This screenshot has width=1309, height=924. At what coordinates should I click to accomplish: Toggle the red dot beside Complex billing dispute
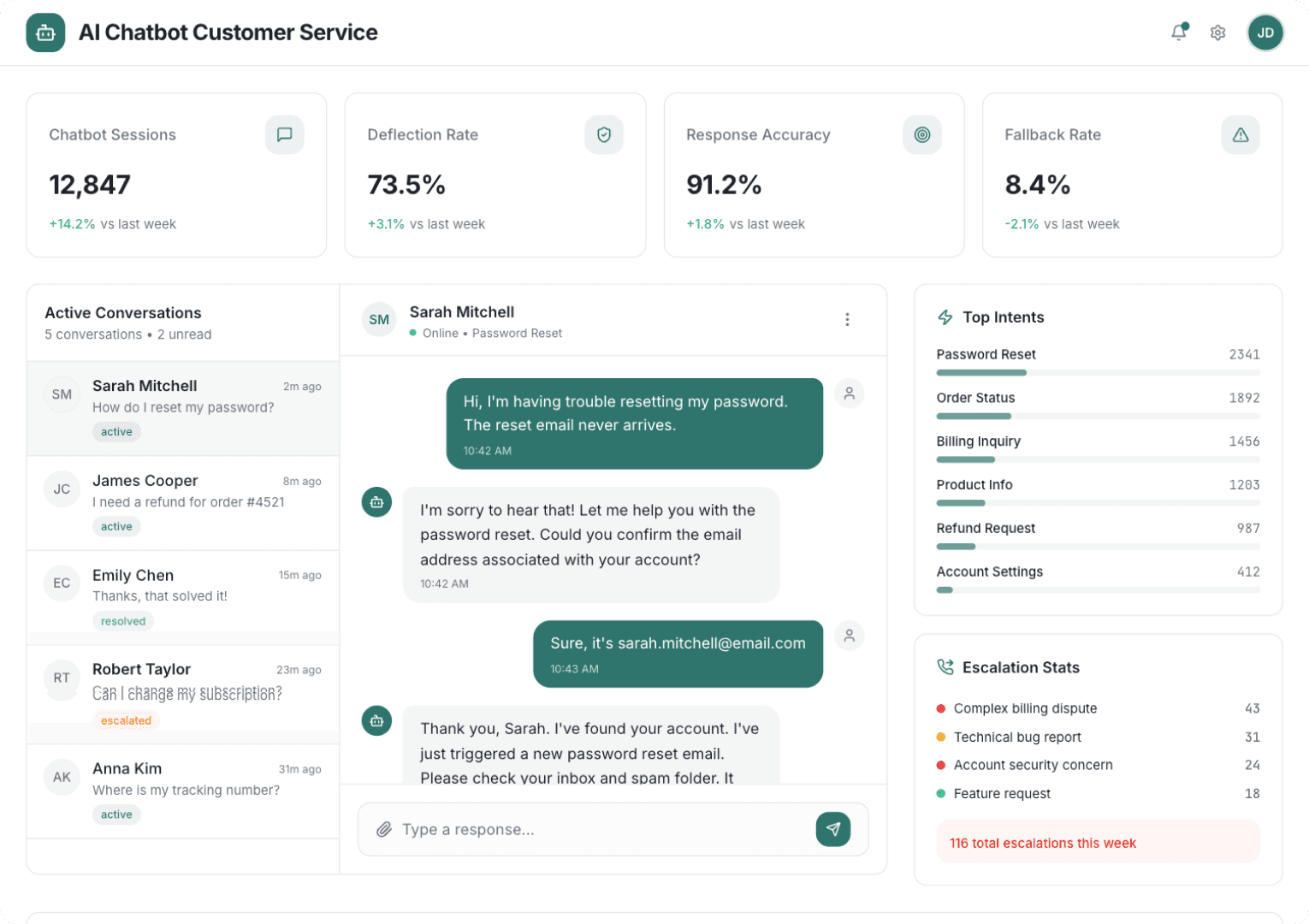coord(941,708)
